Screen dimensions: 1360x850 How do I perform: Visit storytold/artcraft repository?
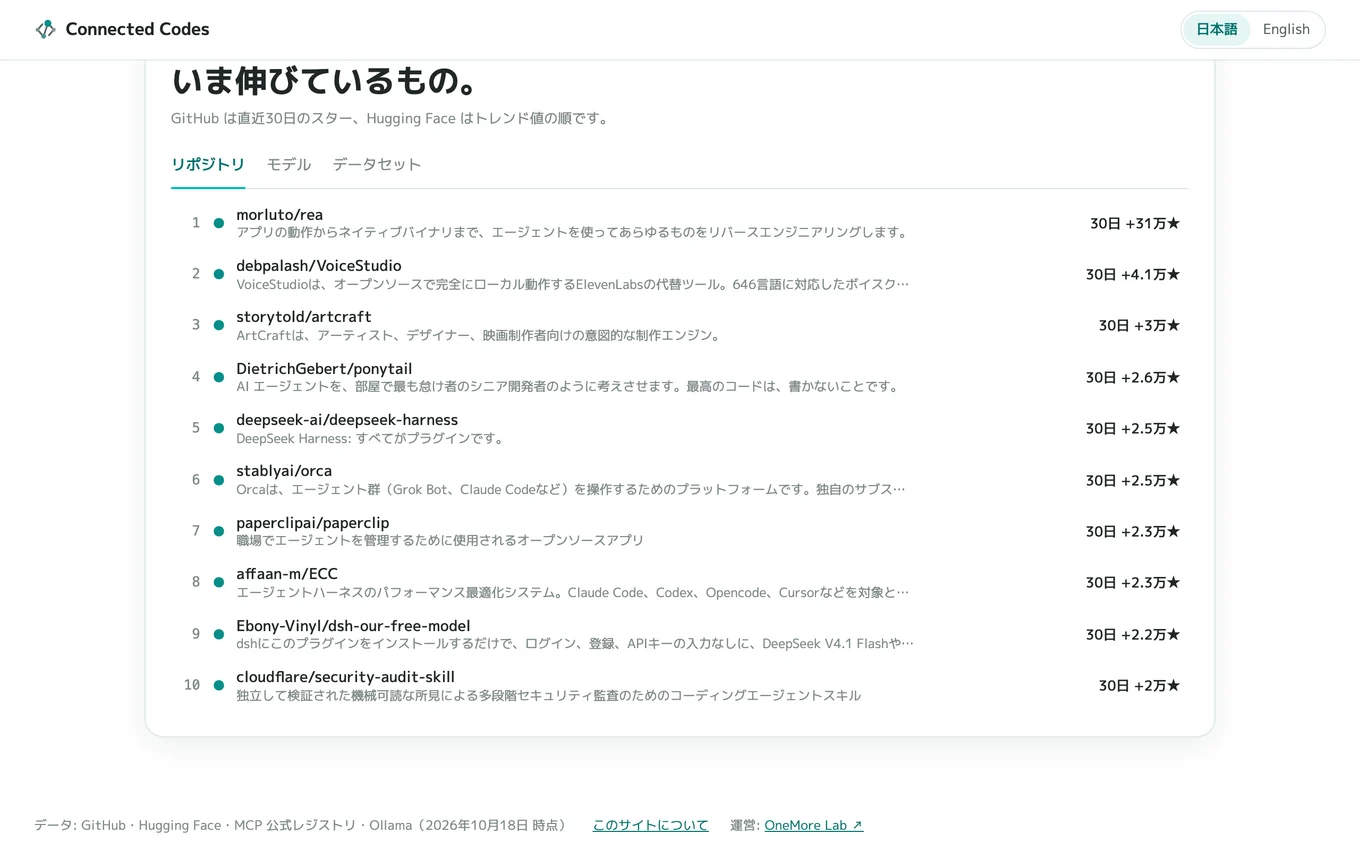click(x=304, y=317)
